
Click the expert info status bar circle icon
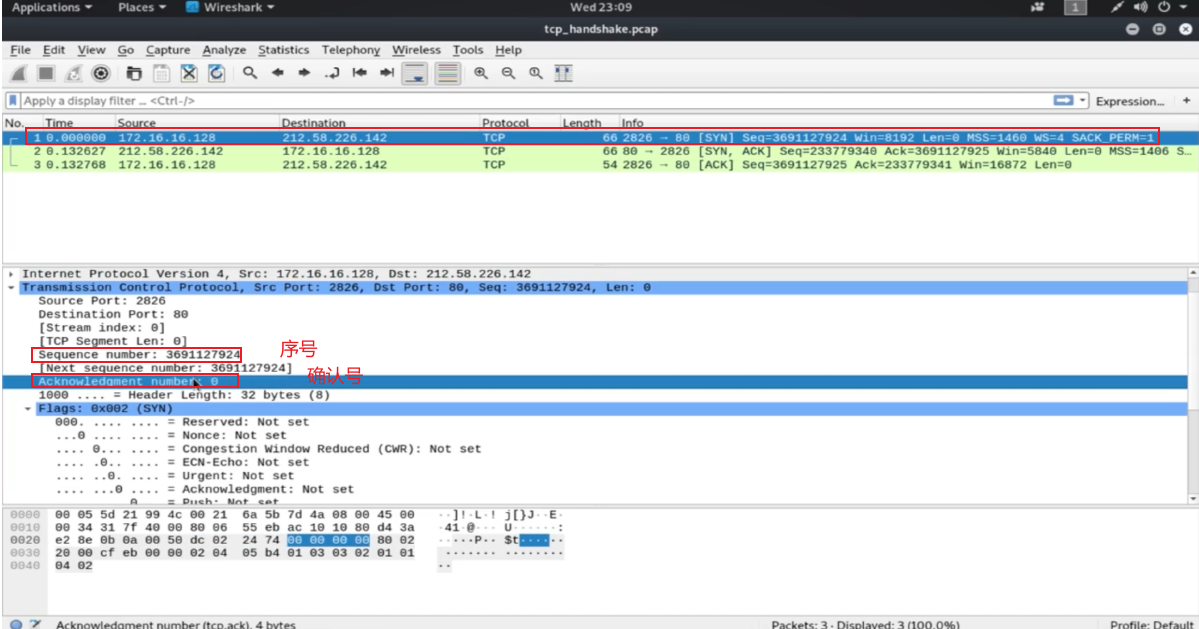click(16, 624)
